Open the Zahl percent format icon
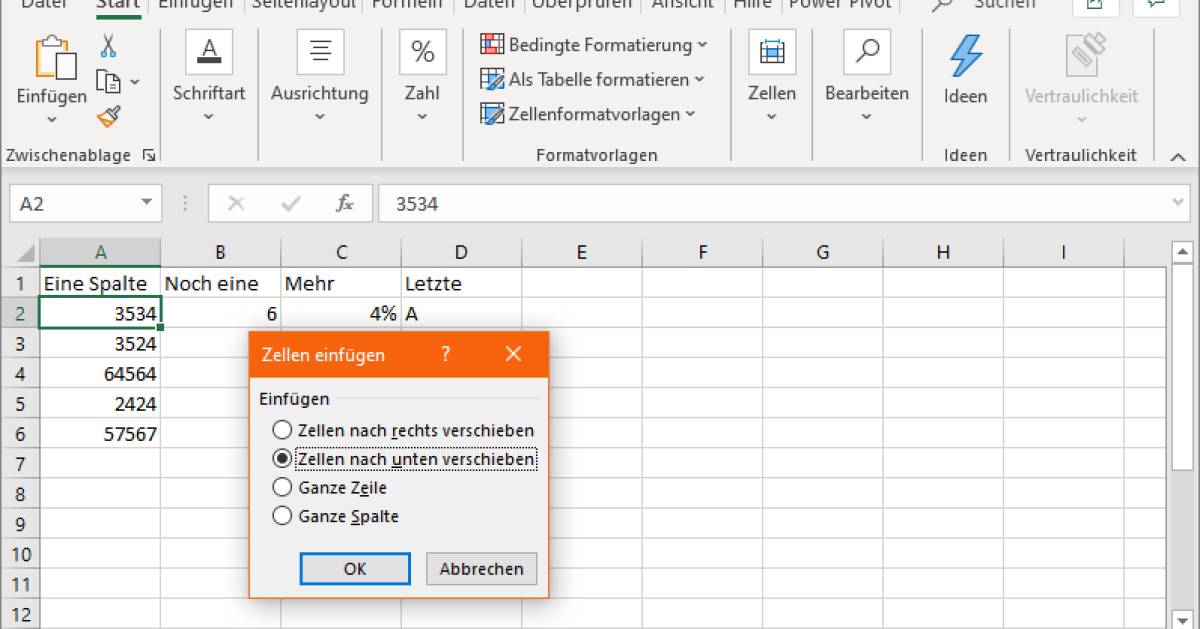The height and width of the screenshot is (629, 1200). (423, 52)
